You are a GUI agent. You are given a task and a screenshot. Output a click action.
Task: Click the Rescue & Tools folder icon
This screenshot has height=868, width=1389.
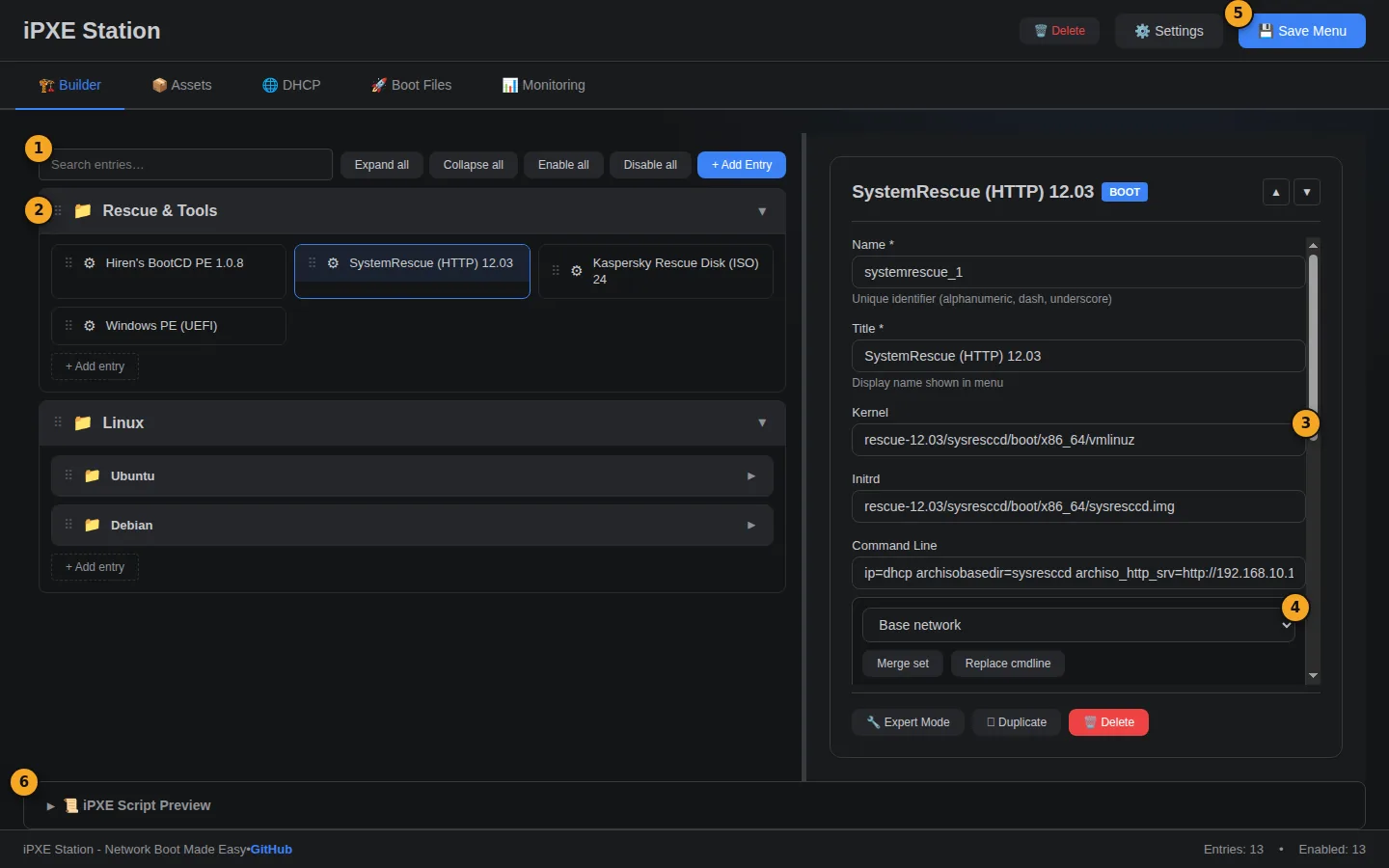click(83, 211)
